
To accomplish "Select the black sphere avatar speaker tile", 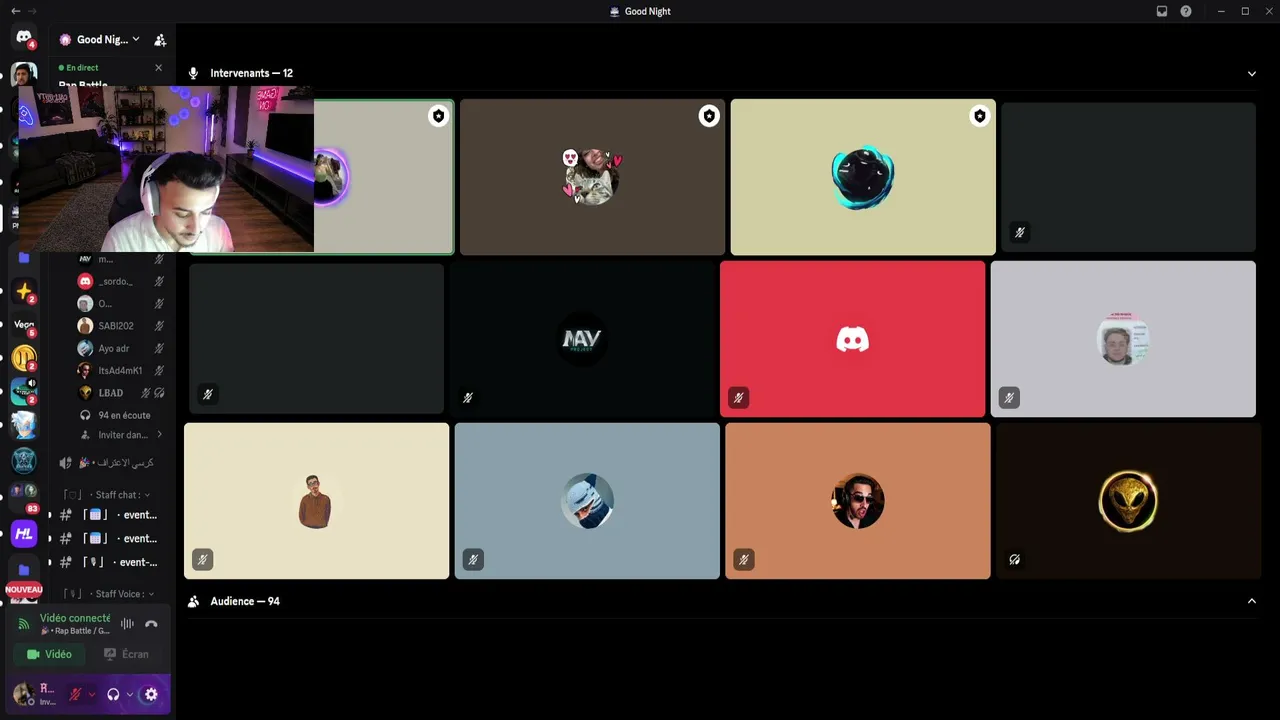I will [863, 177].
